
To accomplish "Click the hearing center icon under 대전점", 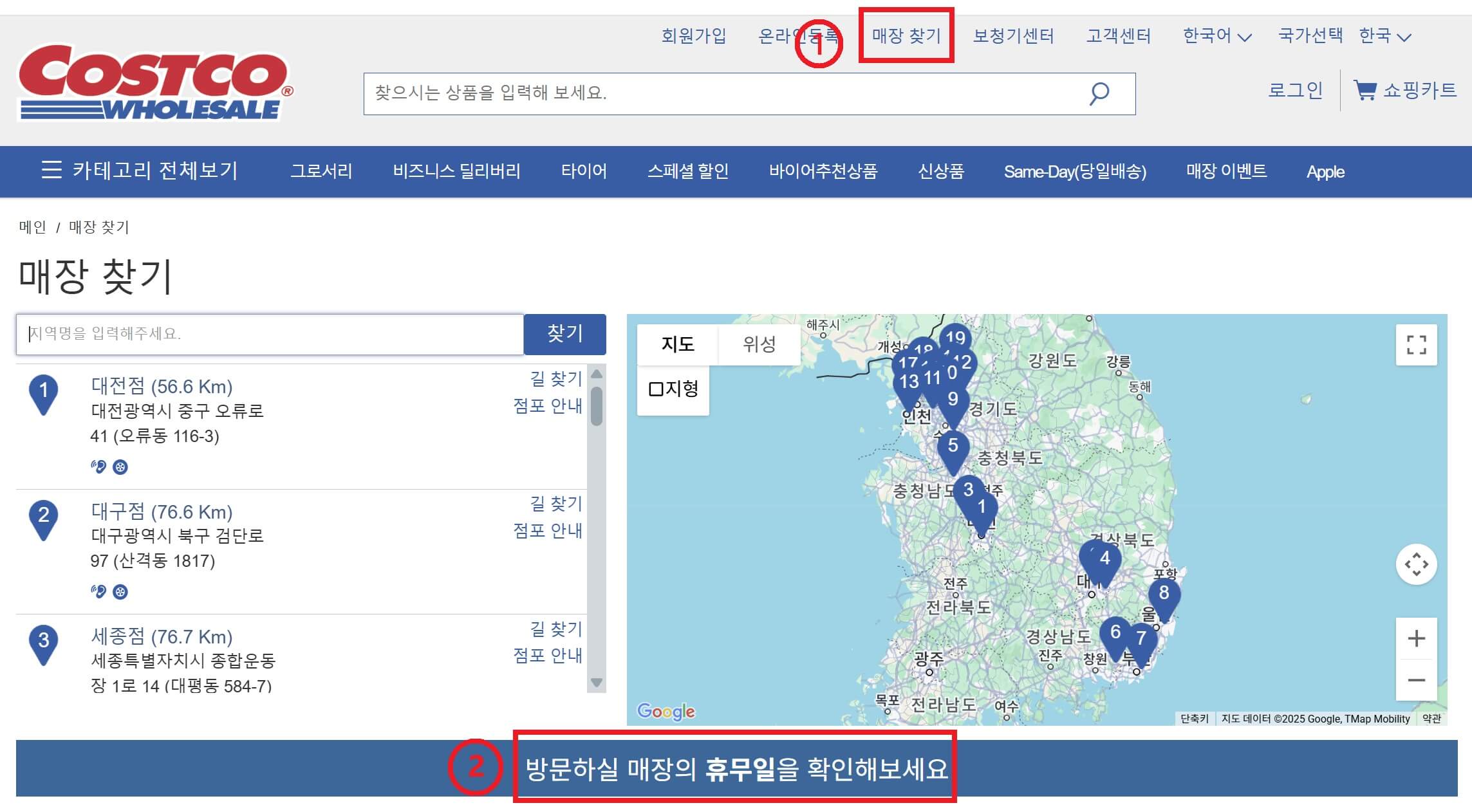I will 98,466.
